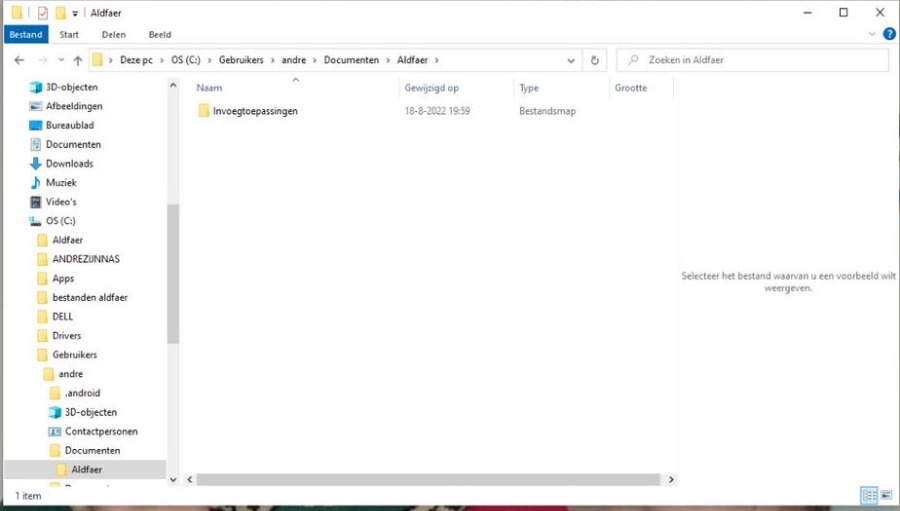The image size is (900, 511).
Task: Select Downloads in navigation pane
Action: click(x=69, y=163)
